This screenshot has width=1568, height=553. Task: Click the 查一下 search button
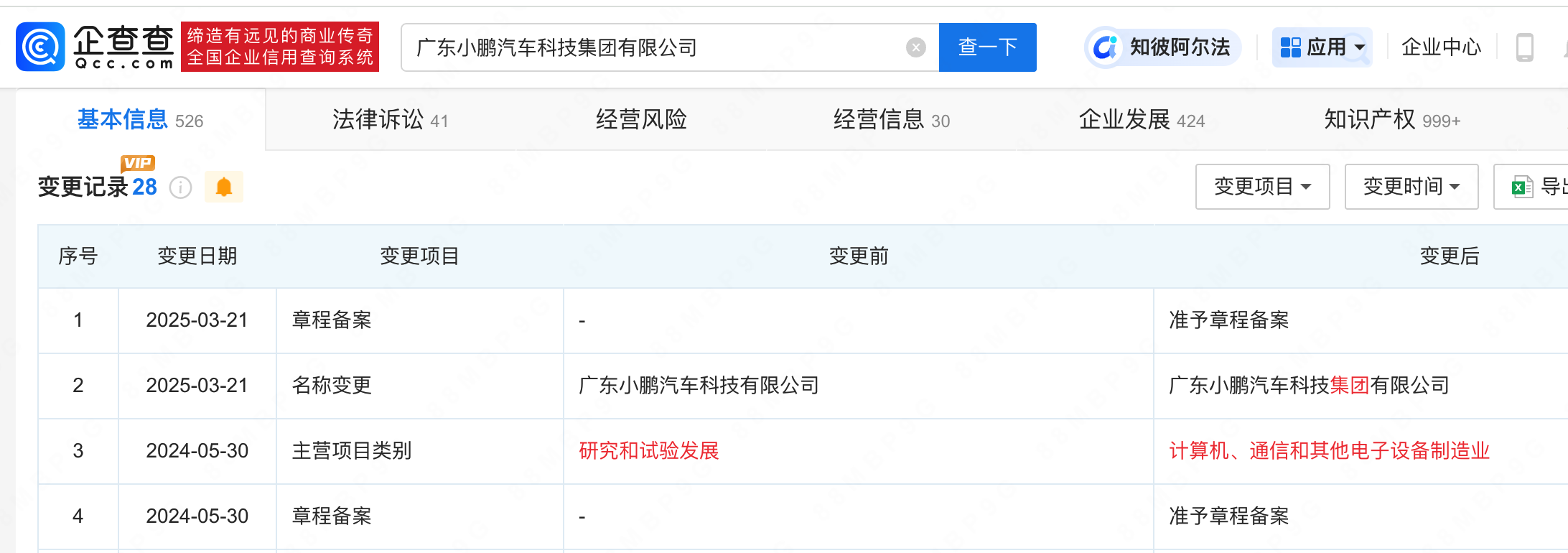[987, 47]
